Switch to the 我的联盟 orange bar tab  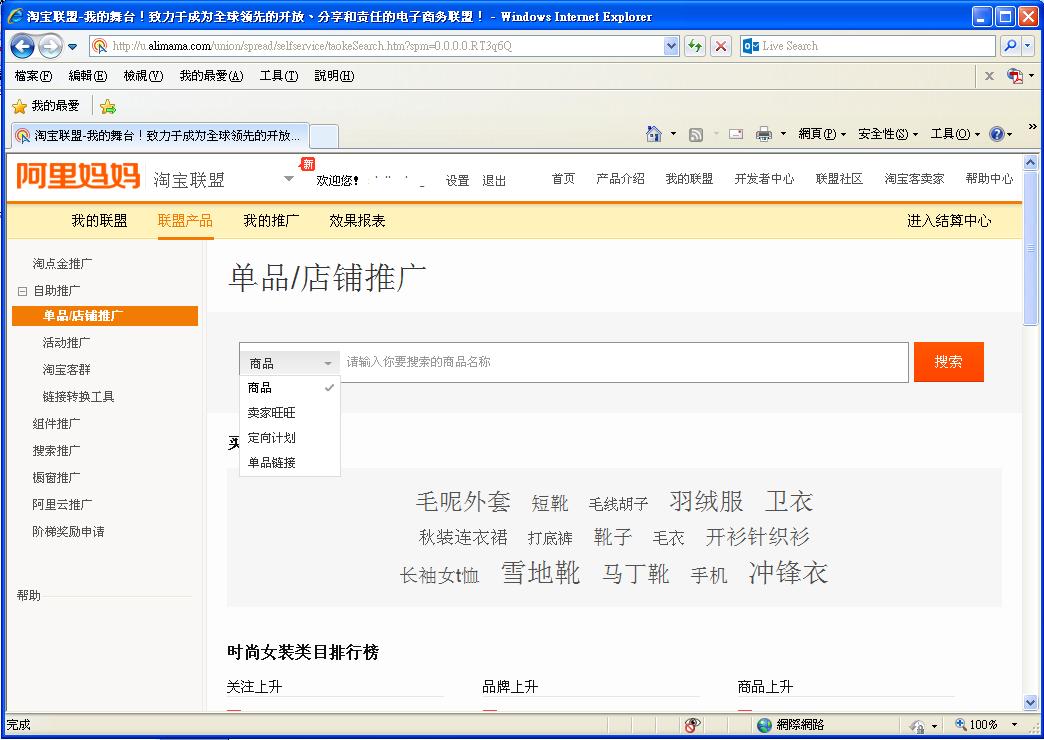pyautogui.click(x=99, y=220)
